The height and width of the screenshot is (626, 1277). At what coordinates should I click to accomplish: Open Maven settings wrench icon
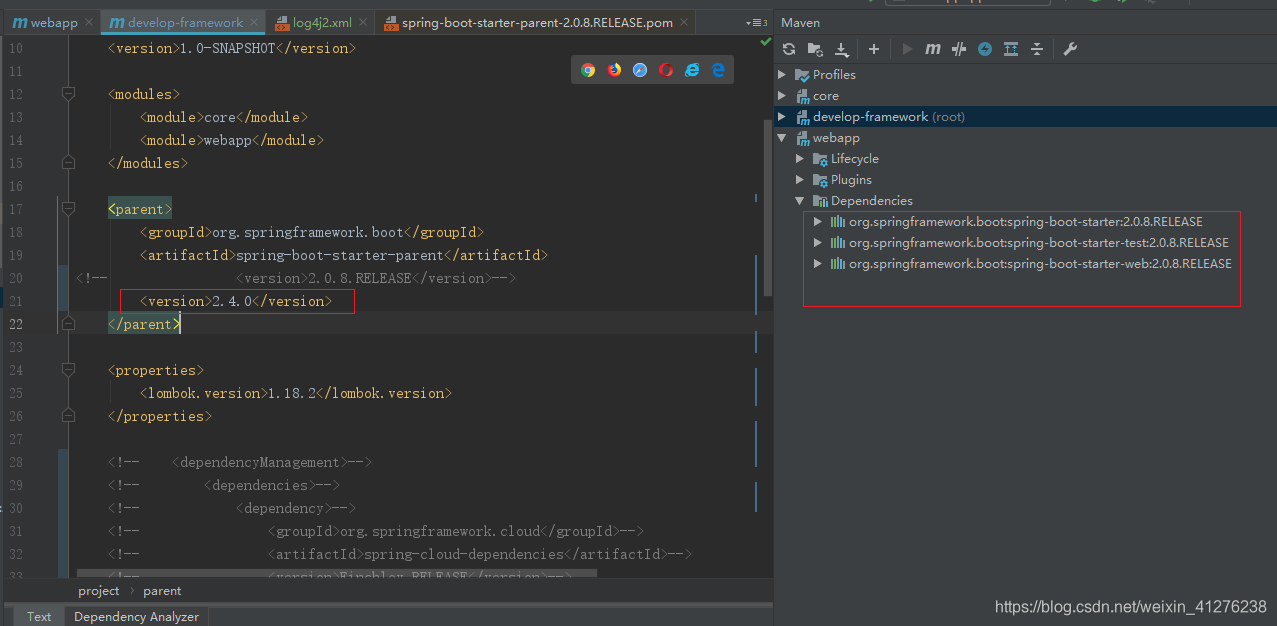pos(1069,49)
